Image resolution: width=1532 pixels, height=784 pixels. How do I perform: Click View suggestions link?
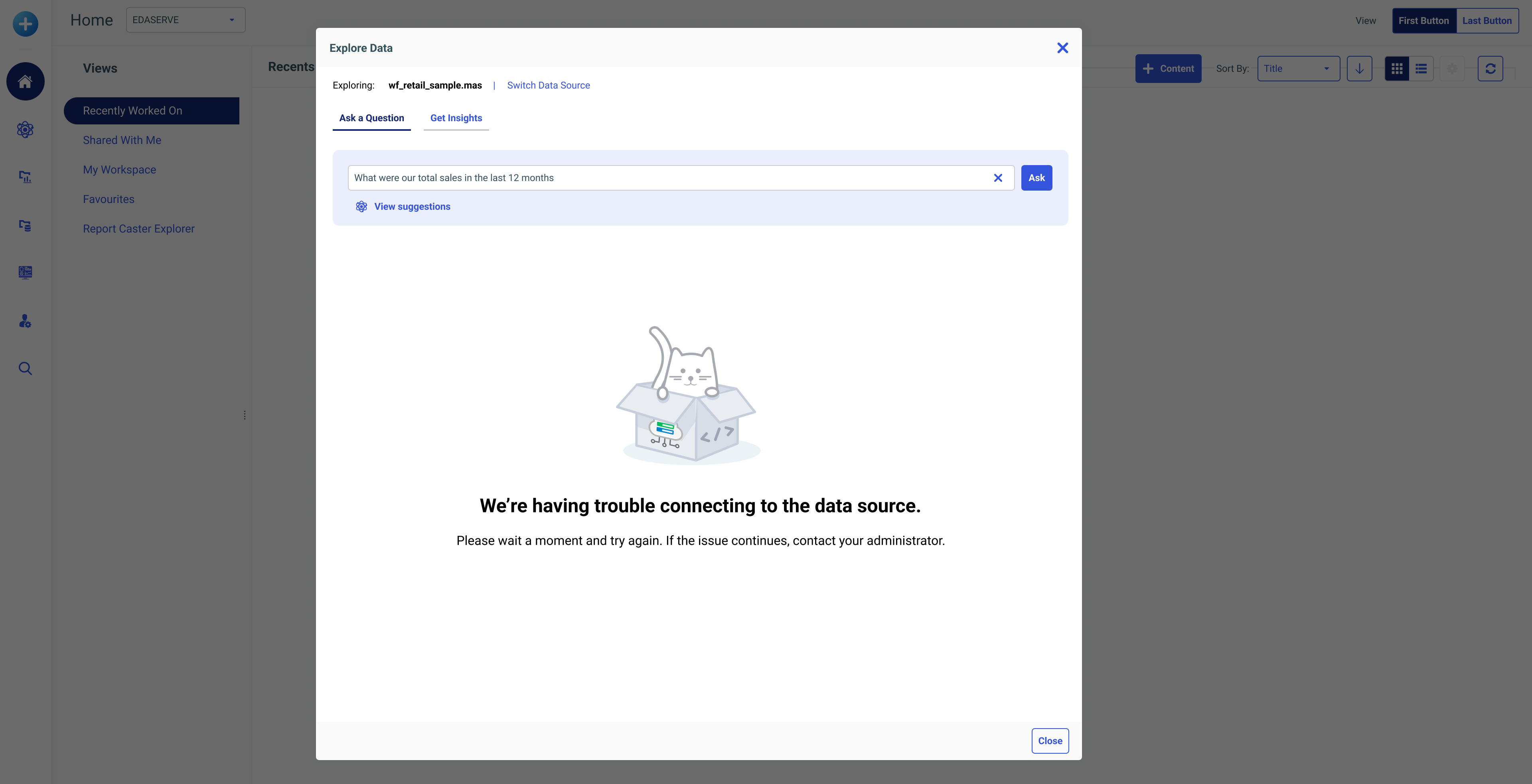412,207
